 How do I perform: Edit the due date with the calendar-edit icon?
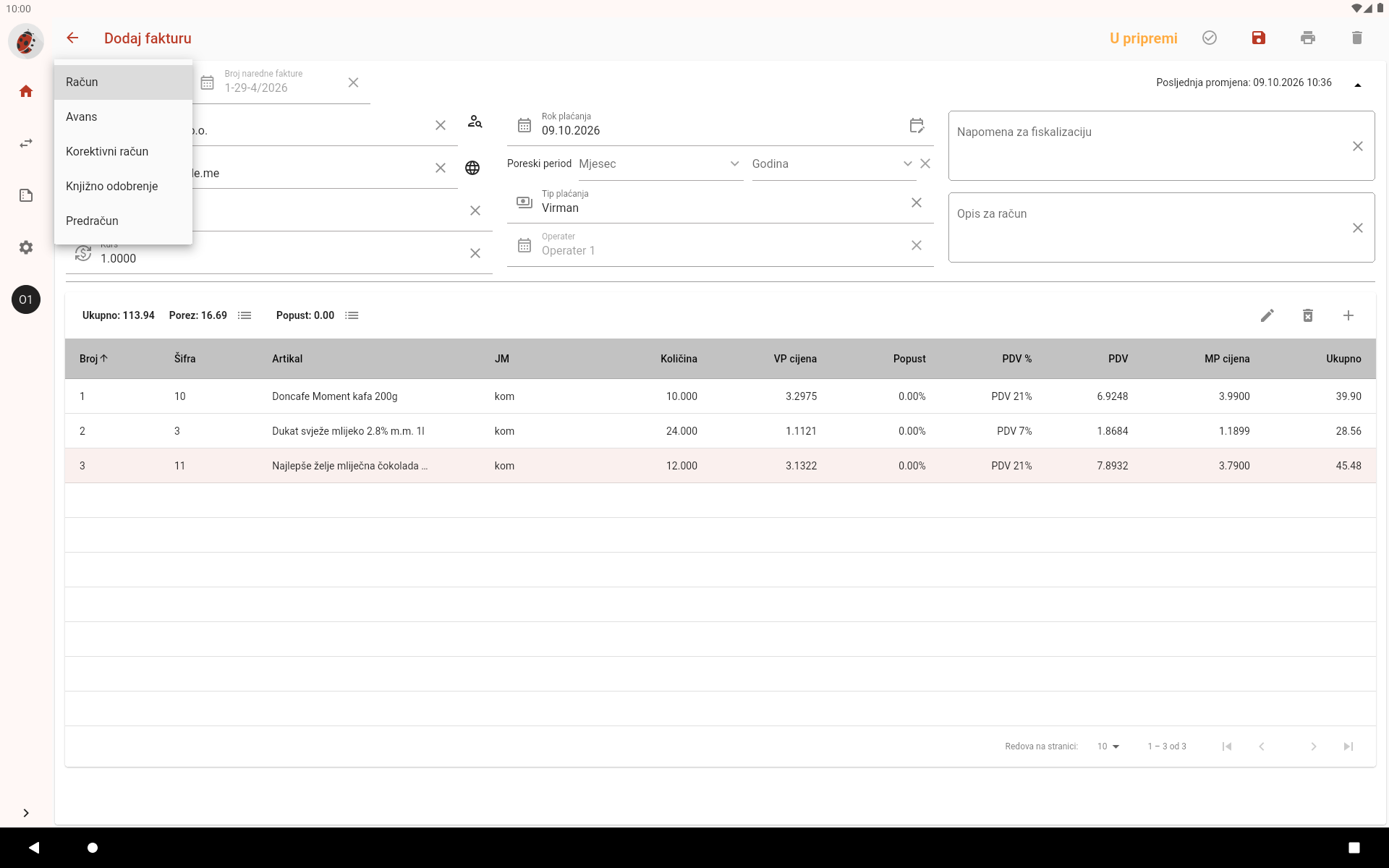917,126
